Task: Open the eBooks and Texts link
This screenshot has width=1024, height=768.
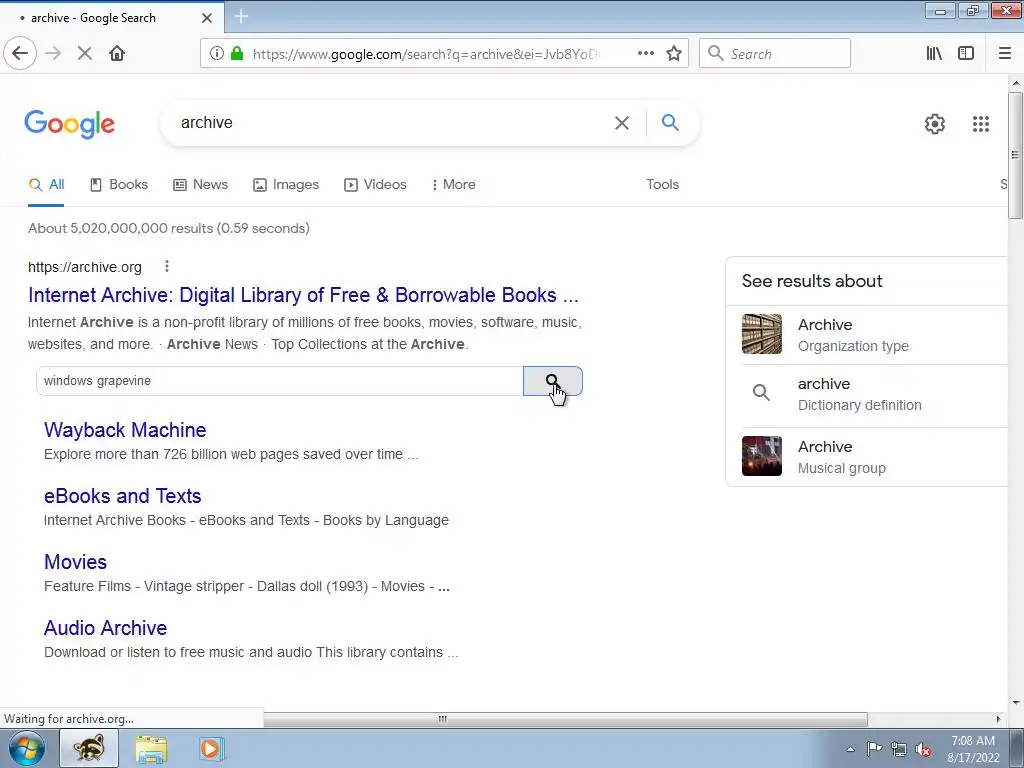Action: tap(122, 496)
